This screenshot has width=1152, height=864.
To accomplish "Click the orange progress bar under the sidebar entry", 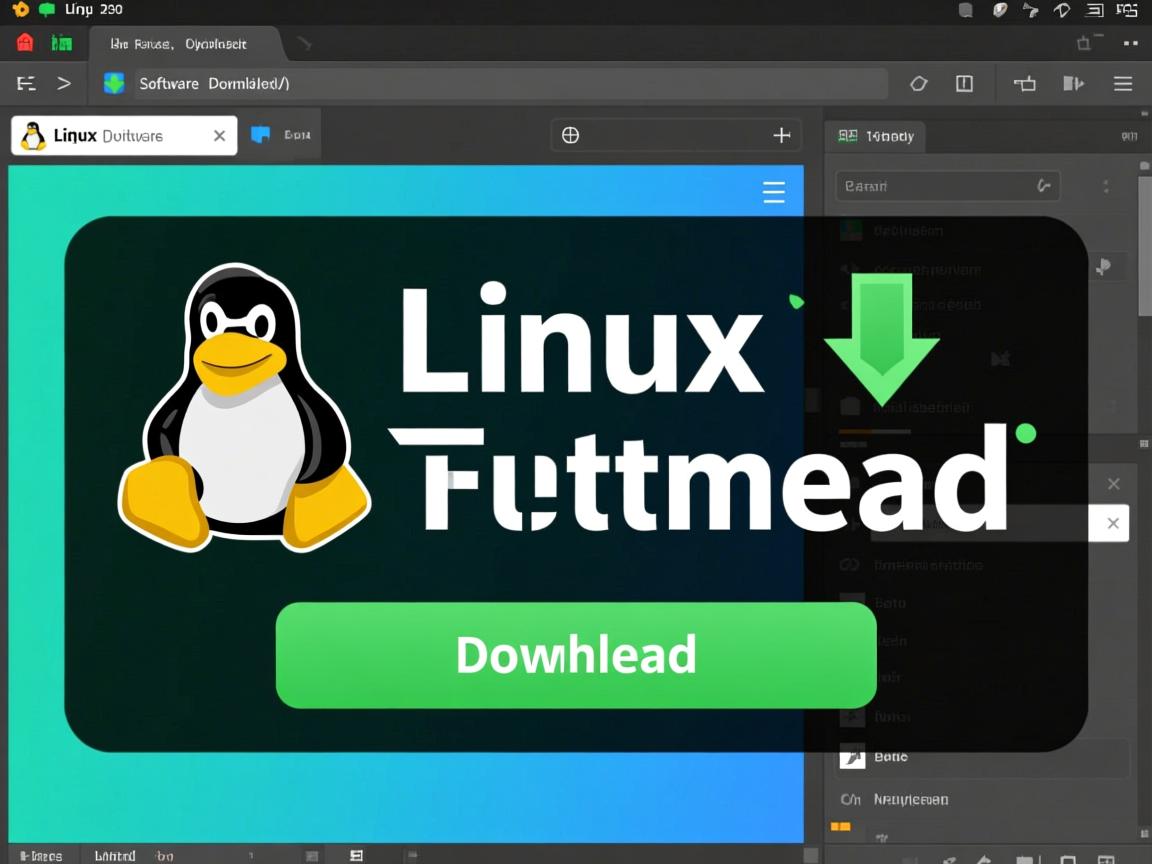I will coord(874,432).
